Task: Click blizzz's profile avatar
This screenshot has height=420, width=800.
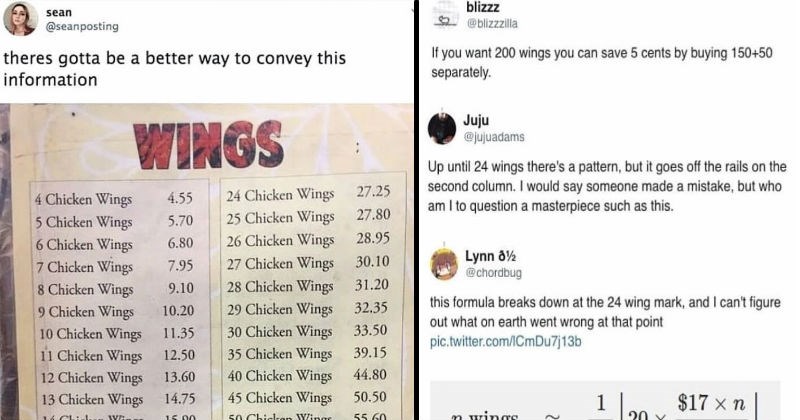Action: pos(446,13)
